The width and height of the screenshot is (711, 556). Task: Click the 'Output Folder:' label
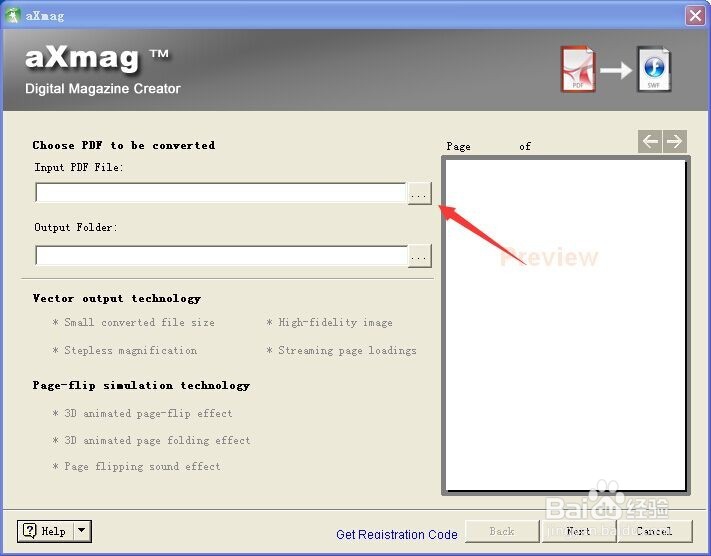pos(76,227)
